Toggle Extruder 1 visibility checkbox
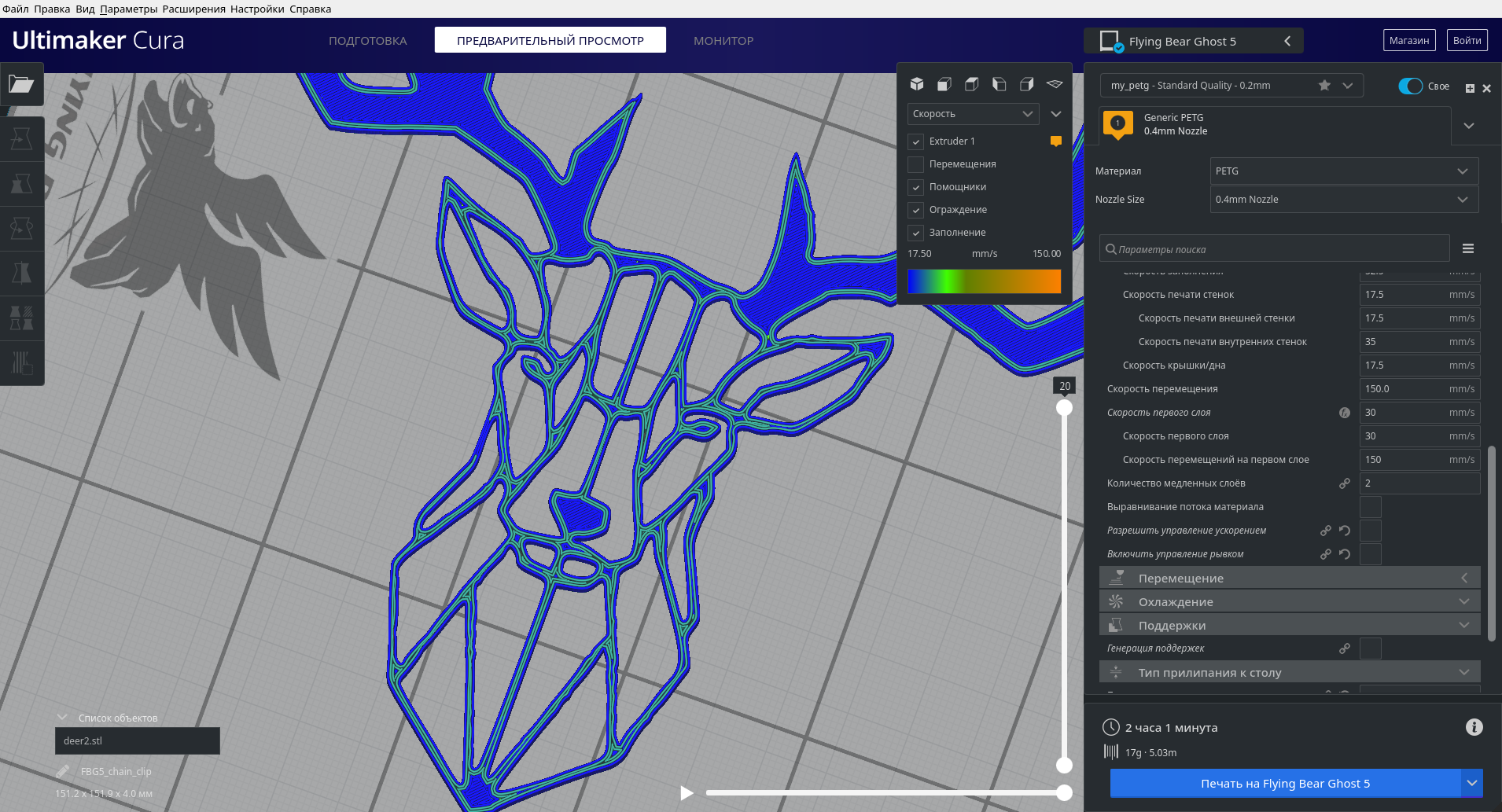The height and width of the screenshot is (812, 1502). pyautogui.click(x=915, y=141)
